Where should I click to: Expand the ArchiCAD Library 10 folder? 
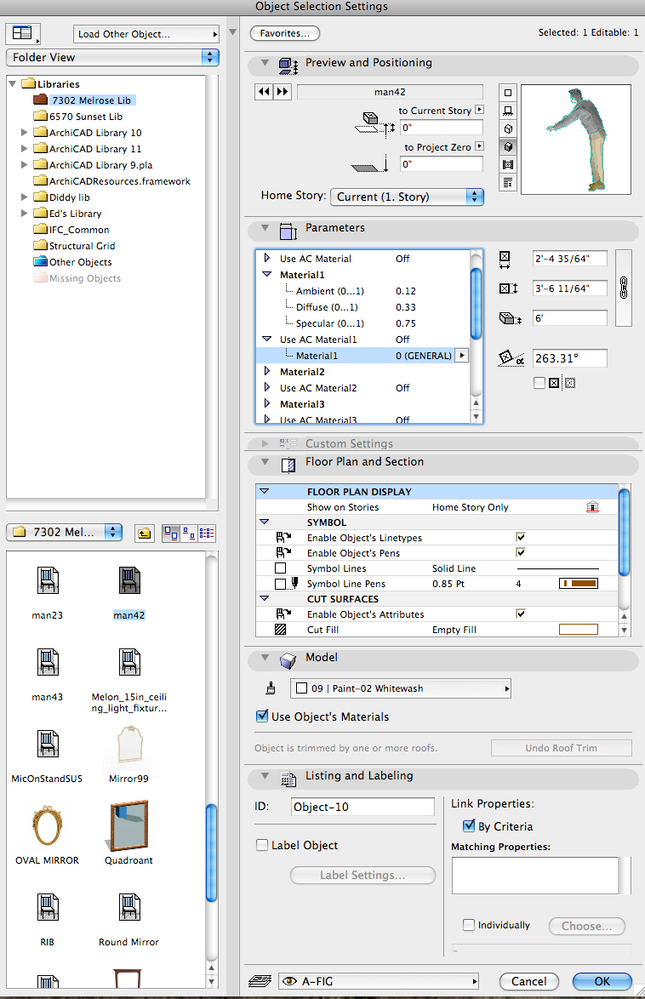pos(24,133)
